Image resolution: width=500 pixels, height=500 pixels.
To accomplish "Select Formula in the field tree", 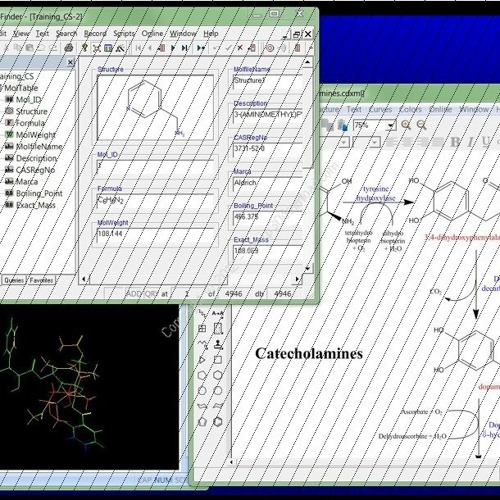I will pyautogui.click(x=30, y=123).
